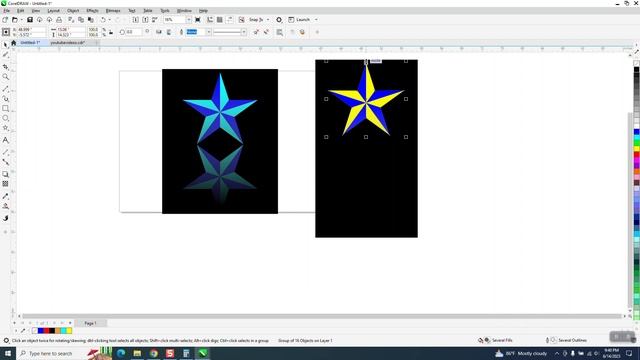Select the Connector tool
Image resolution: width=640 pixels, height=360 pixels.
tap(5, 162)
